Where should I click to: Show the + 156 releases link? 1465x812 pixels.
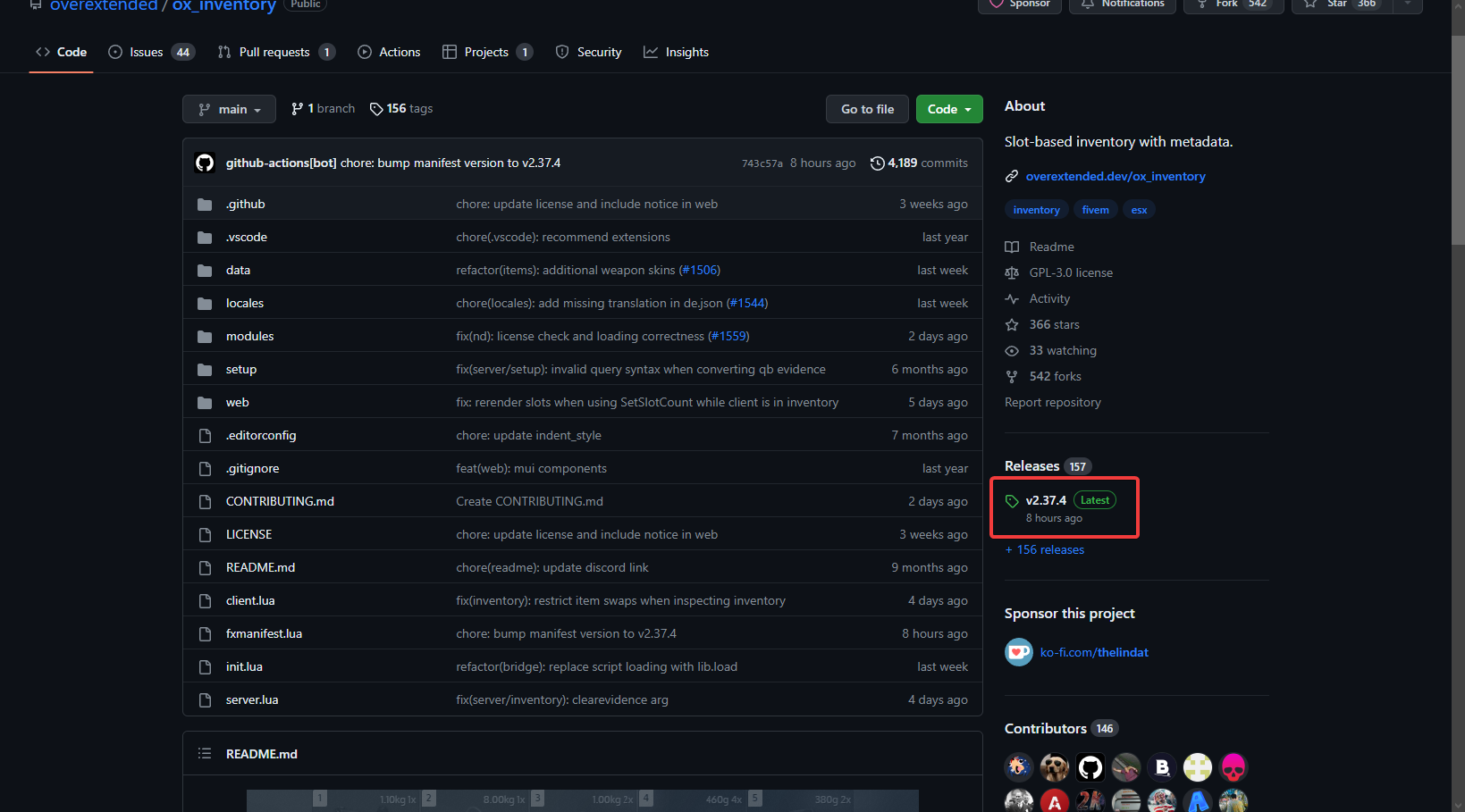pos(1045,549)
